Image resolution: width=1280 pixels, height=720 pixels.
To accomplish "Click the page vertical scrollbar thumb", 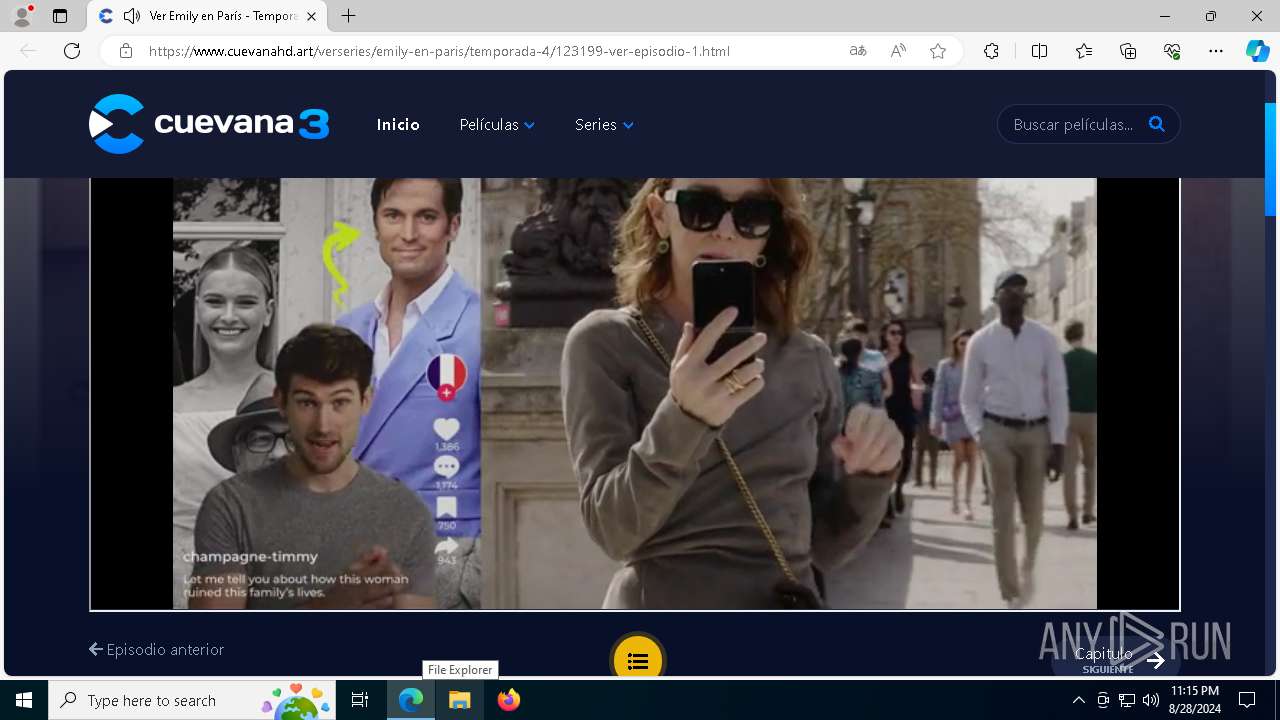I will tap(1271, 159).
